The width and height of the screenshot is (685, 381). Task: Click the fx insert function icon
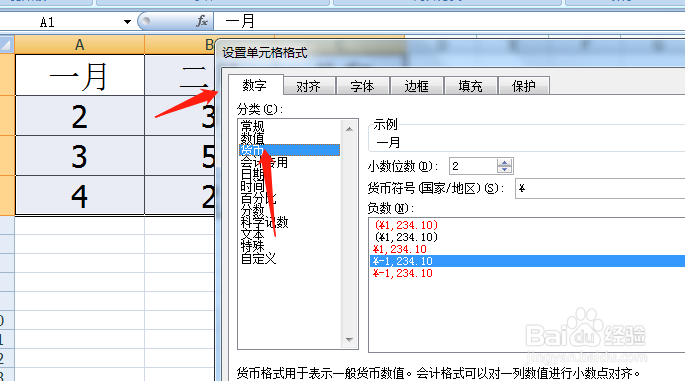pyautogui.click(x=202, y=21)
